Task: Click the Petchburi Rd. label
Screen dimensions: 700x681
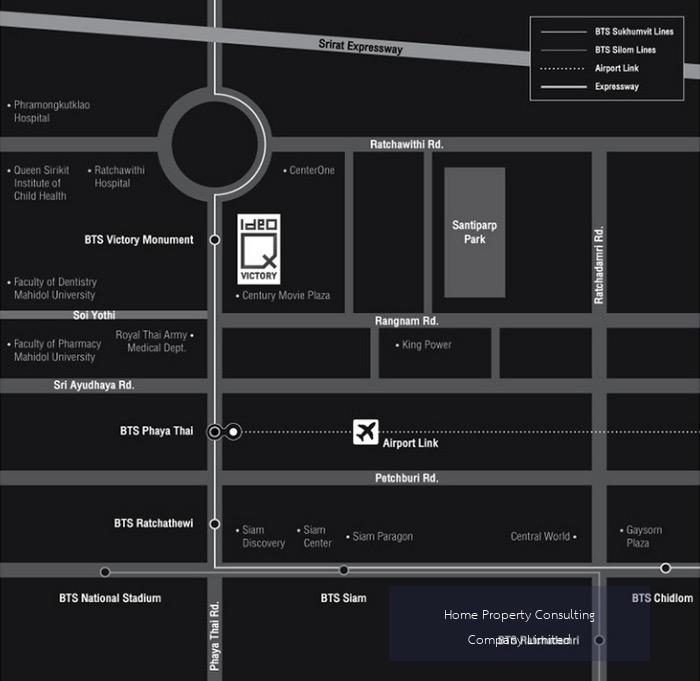Action: (406, 478)
